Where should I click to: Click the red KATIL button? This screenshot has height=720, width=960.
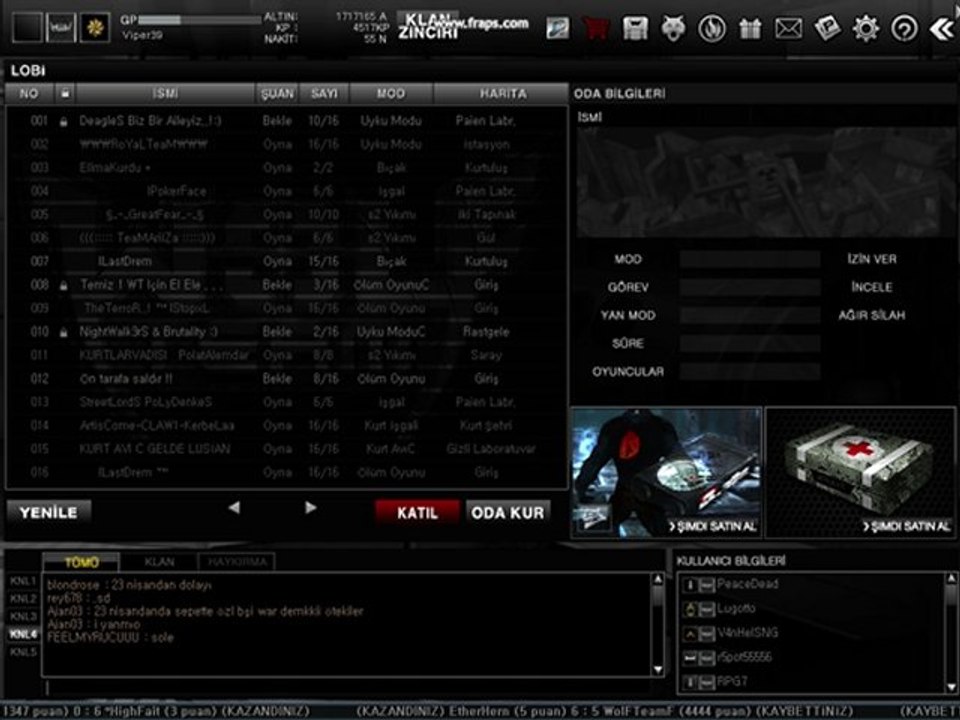coord(417,512)
